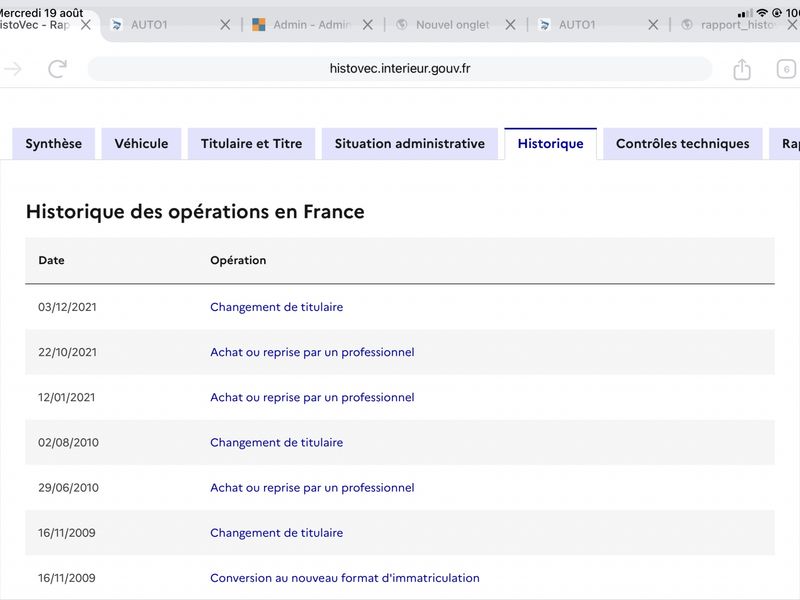Click the Opération column header
800x600 pixels.
(x=238, y=260)
